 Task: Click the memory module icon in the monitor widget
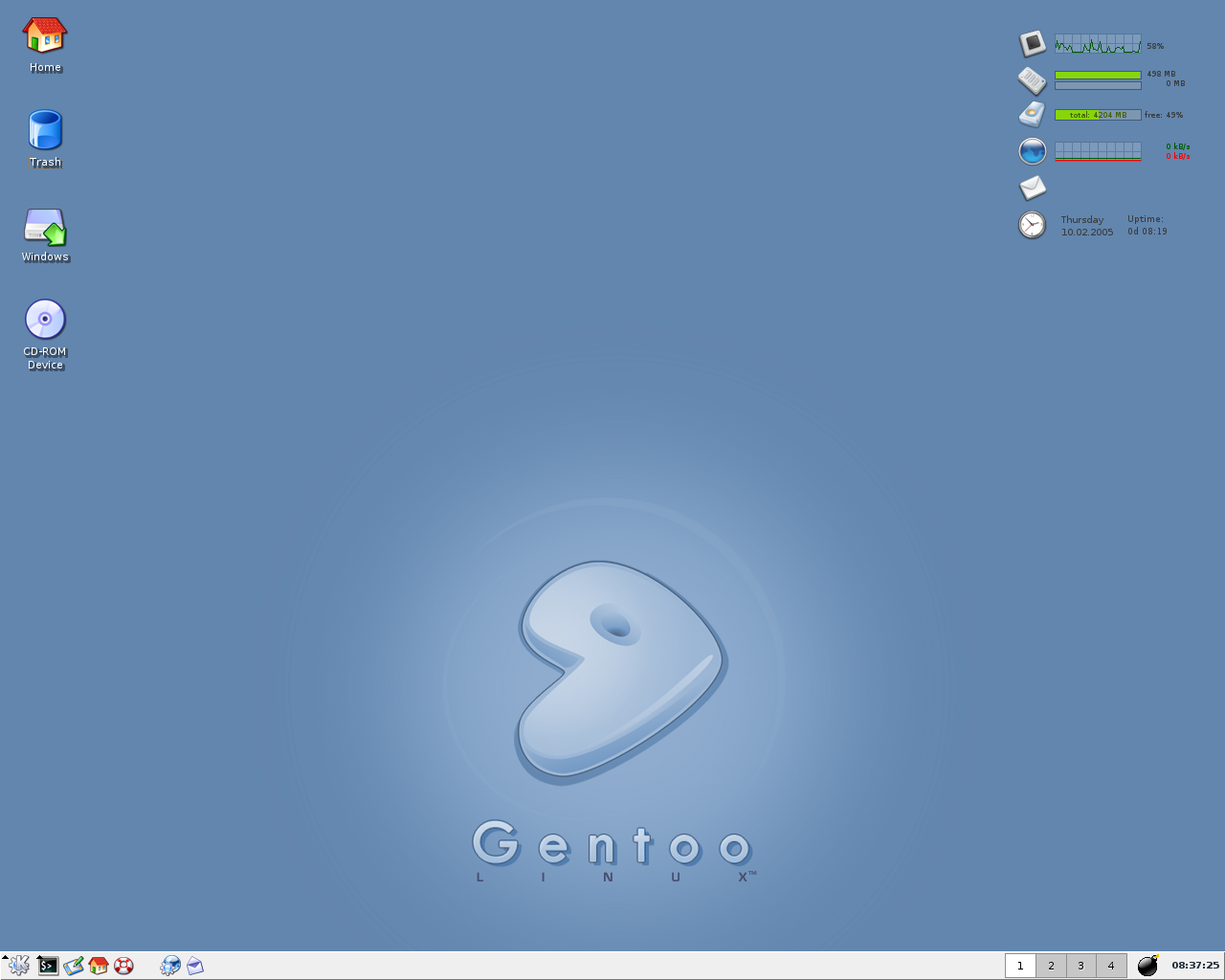pyautogui.click(x=1032, y=80)
